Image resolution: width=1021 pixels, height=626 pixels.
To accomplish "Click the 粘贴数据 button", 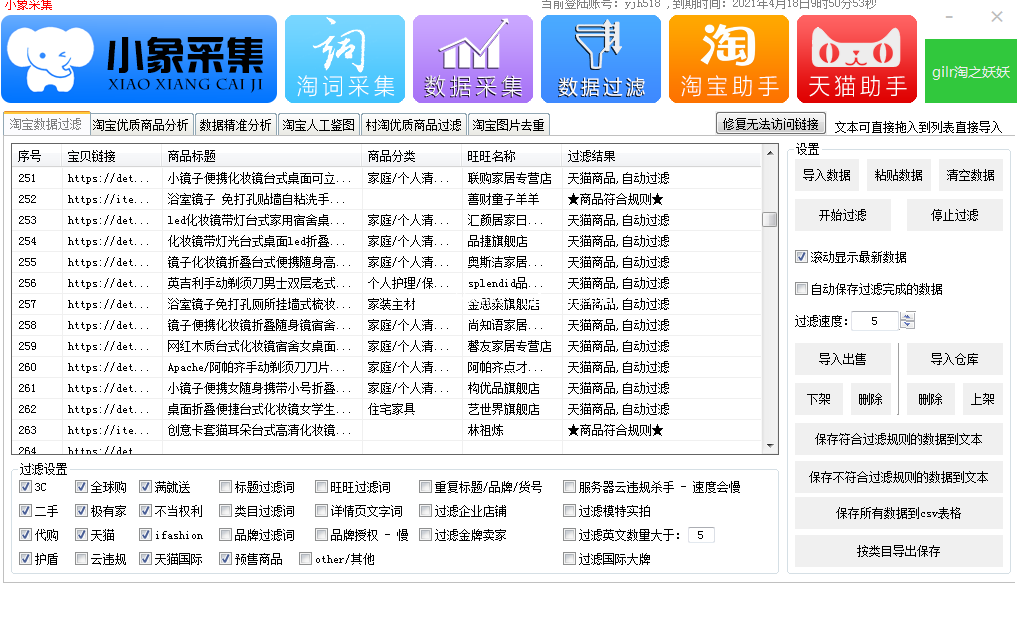I will point(899,175).
